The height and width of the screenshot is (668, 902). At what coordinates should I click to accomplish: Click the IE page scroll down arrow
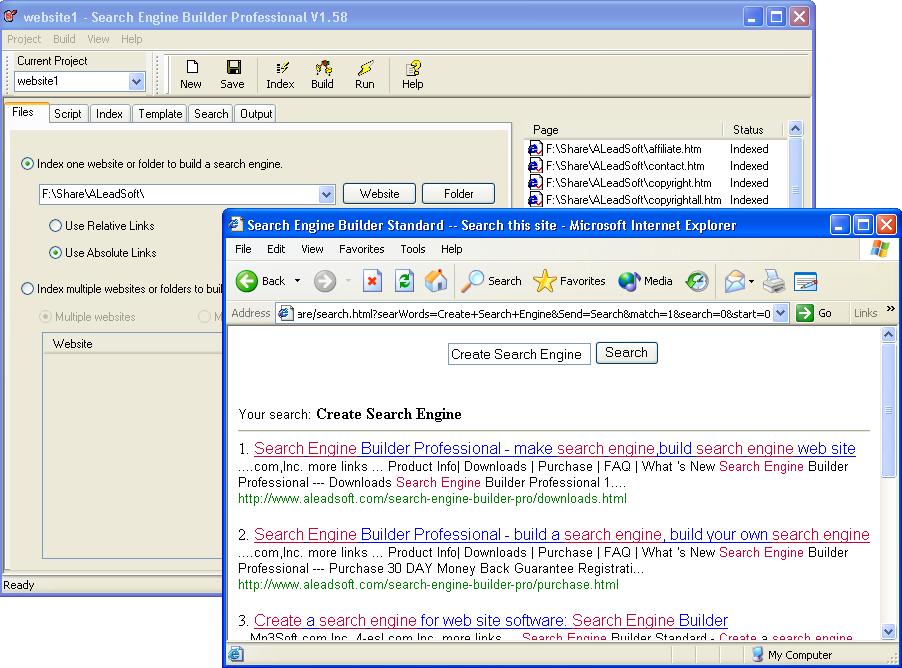[x=889, y=632]
